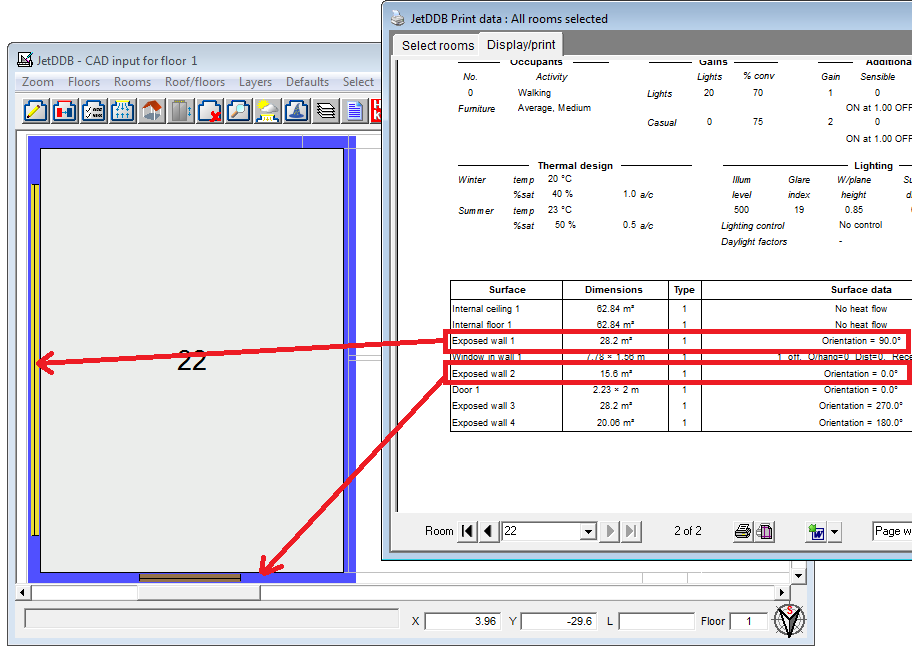Click the pencil edit room icon
Screen dimensions: 912x646
tap(36, 111)
